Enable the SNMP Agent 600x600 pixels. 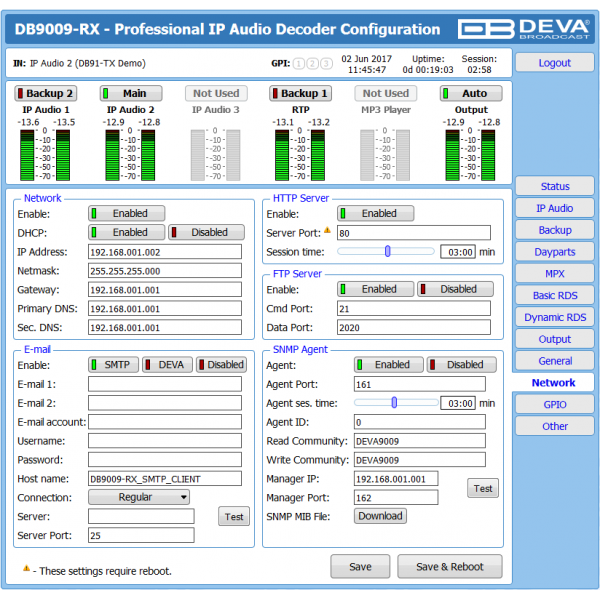click(x=389, y=365)
